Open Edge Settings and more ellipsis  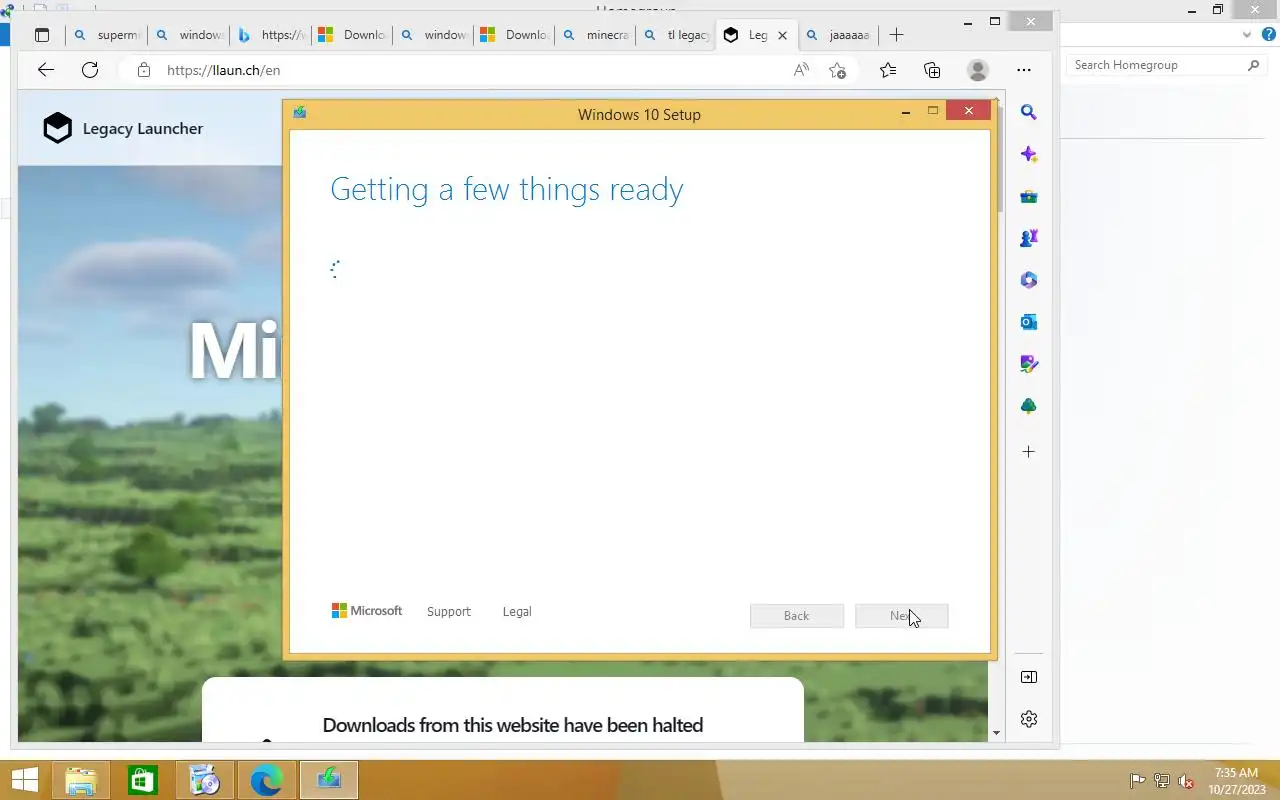pyautogui.click(x=1023, y=70)
